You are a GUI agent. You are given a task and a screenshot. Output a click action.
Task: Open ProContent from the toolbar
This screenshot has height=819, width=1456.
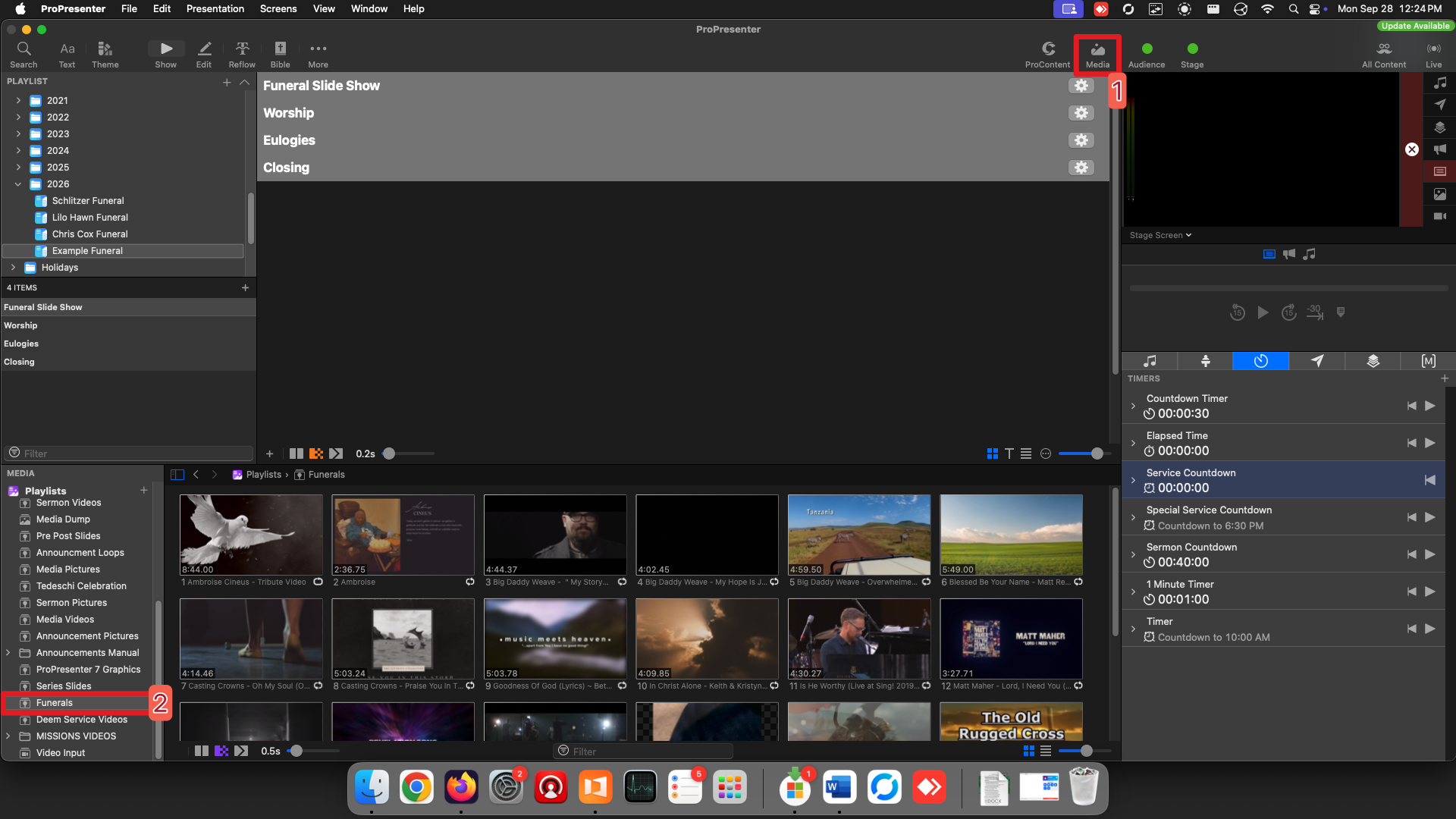pos(1048,54)
